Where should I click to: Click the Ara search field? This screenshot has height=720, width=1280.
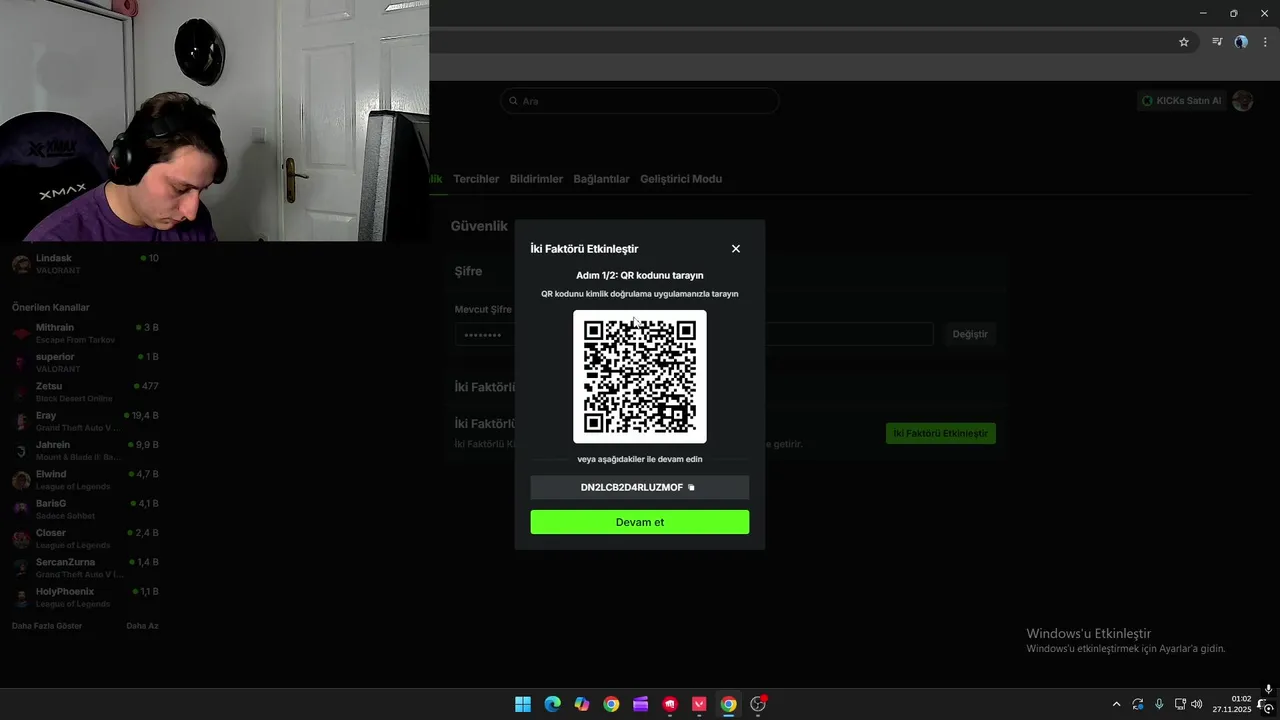[640, 101]
